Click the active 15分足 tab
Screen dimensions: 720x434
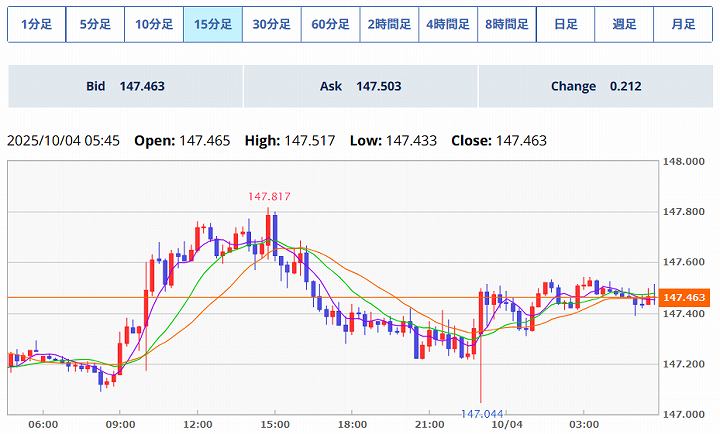pos(213,24)
